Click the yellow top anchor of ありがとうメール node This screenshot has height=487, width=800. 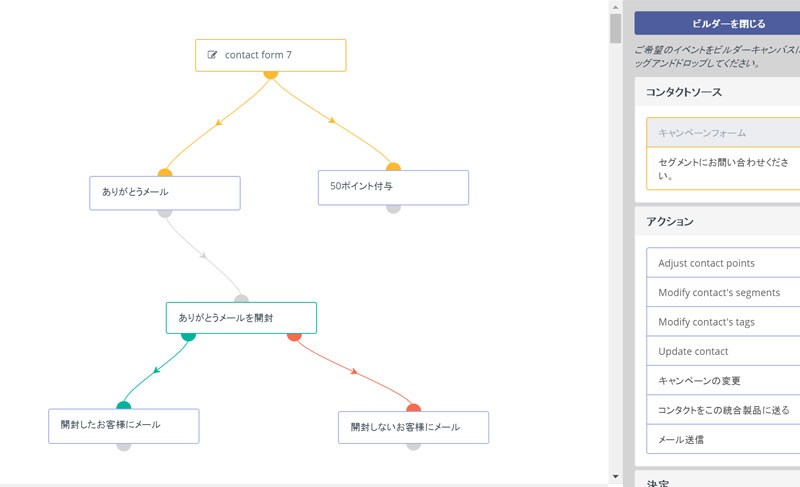(165, 172)
